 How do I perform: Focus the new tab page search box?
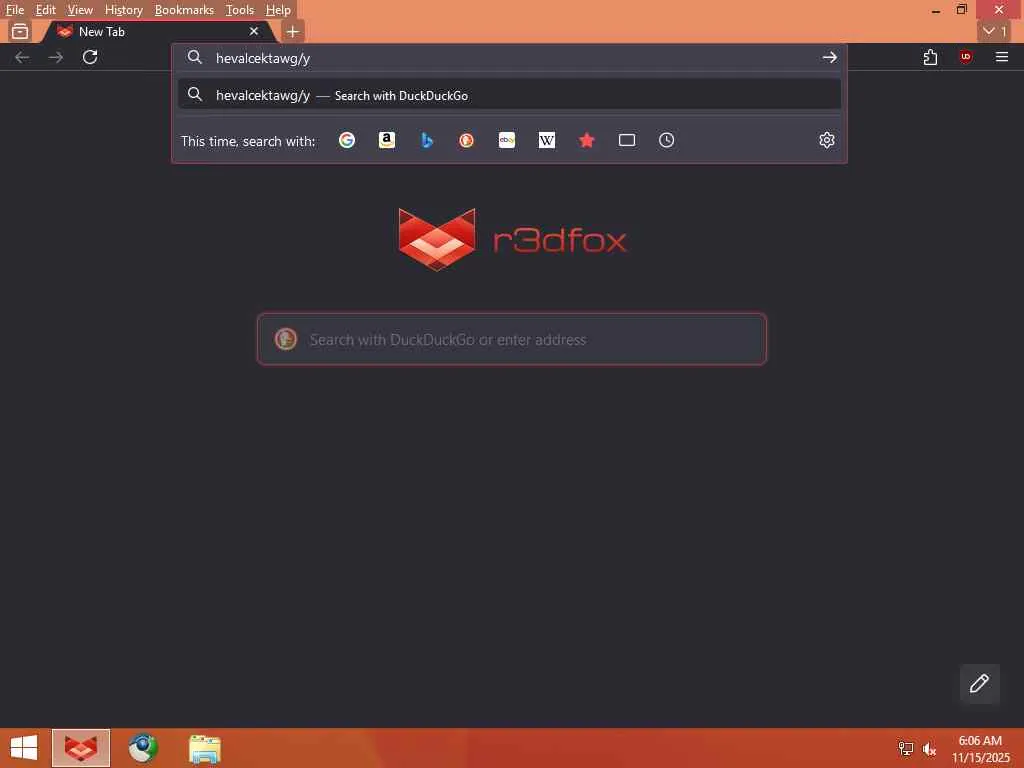click(512, 339)
